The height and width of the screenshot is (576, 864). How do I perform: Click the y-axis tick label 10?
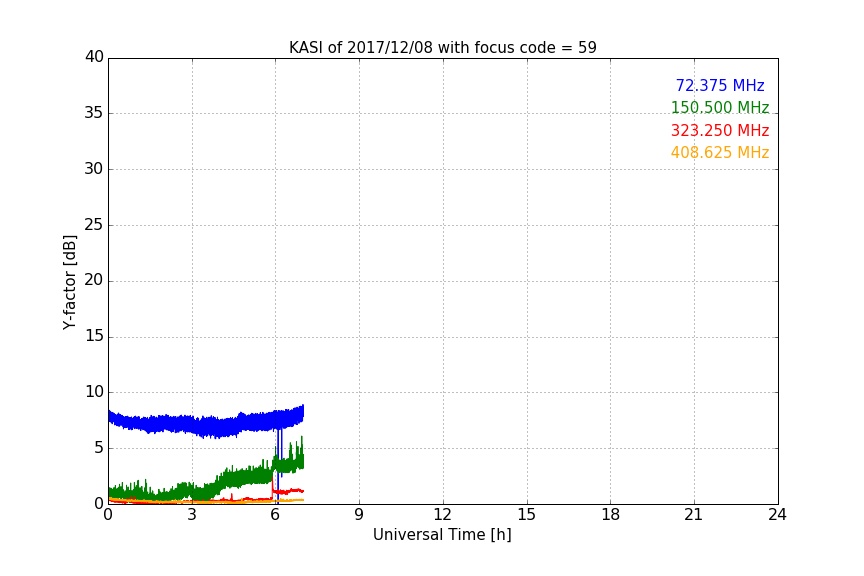point(94,392)
